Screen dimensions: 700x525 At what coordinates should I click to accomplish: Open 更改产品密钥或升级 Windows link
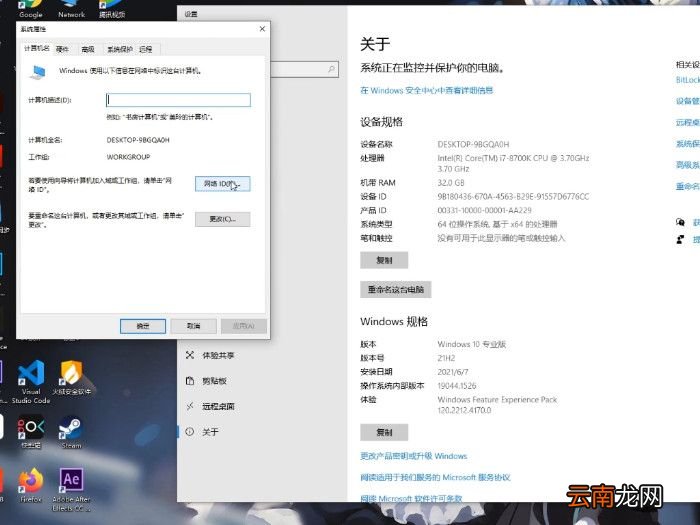tap(413, 456)
